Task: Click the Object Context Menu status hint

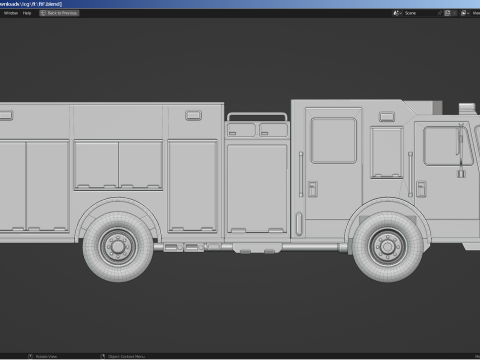Action: (x=123, y=356)
